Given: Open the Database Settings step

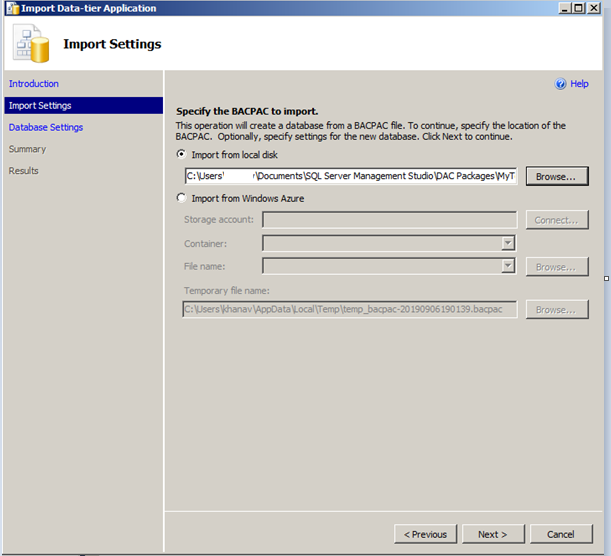Looking at the screenshot, I should click(x=46, y=128).
